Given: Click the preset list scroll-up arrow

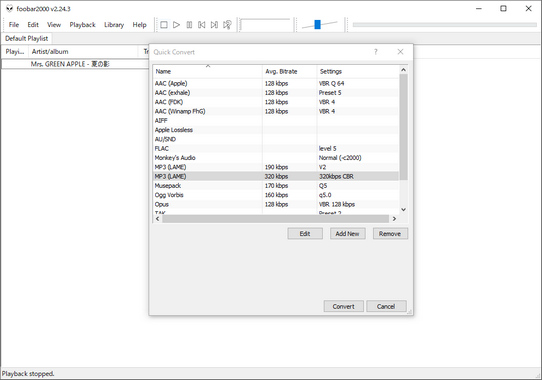Looking at the screenshot, I should [x=403, y=70].
